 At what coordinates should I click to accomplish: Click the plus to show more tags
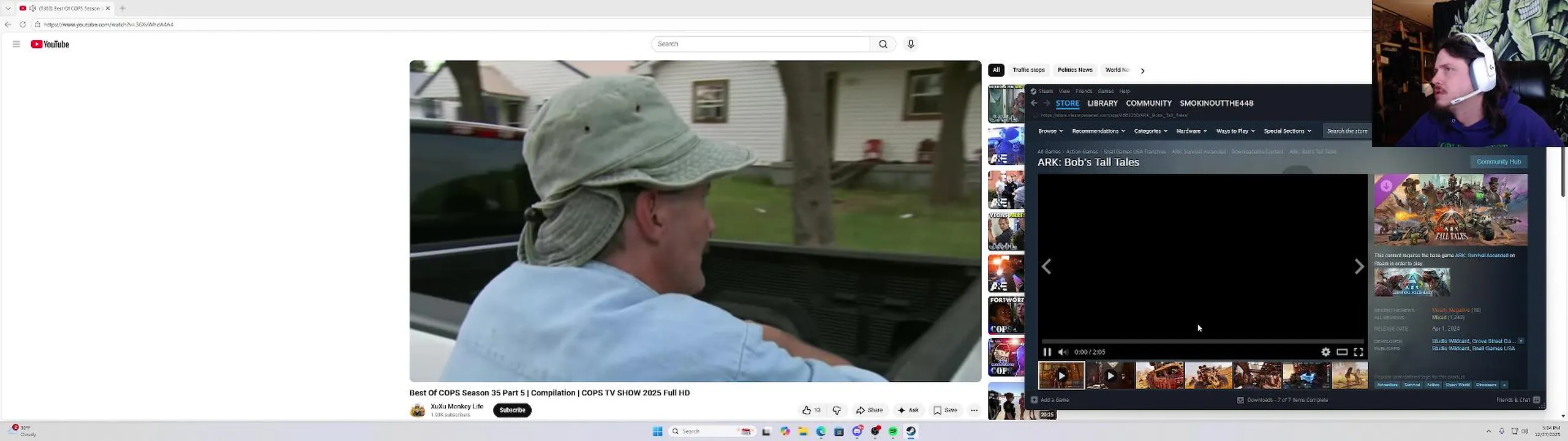[1504, 385]
